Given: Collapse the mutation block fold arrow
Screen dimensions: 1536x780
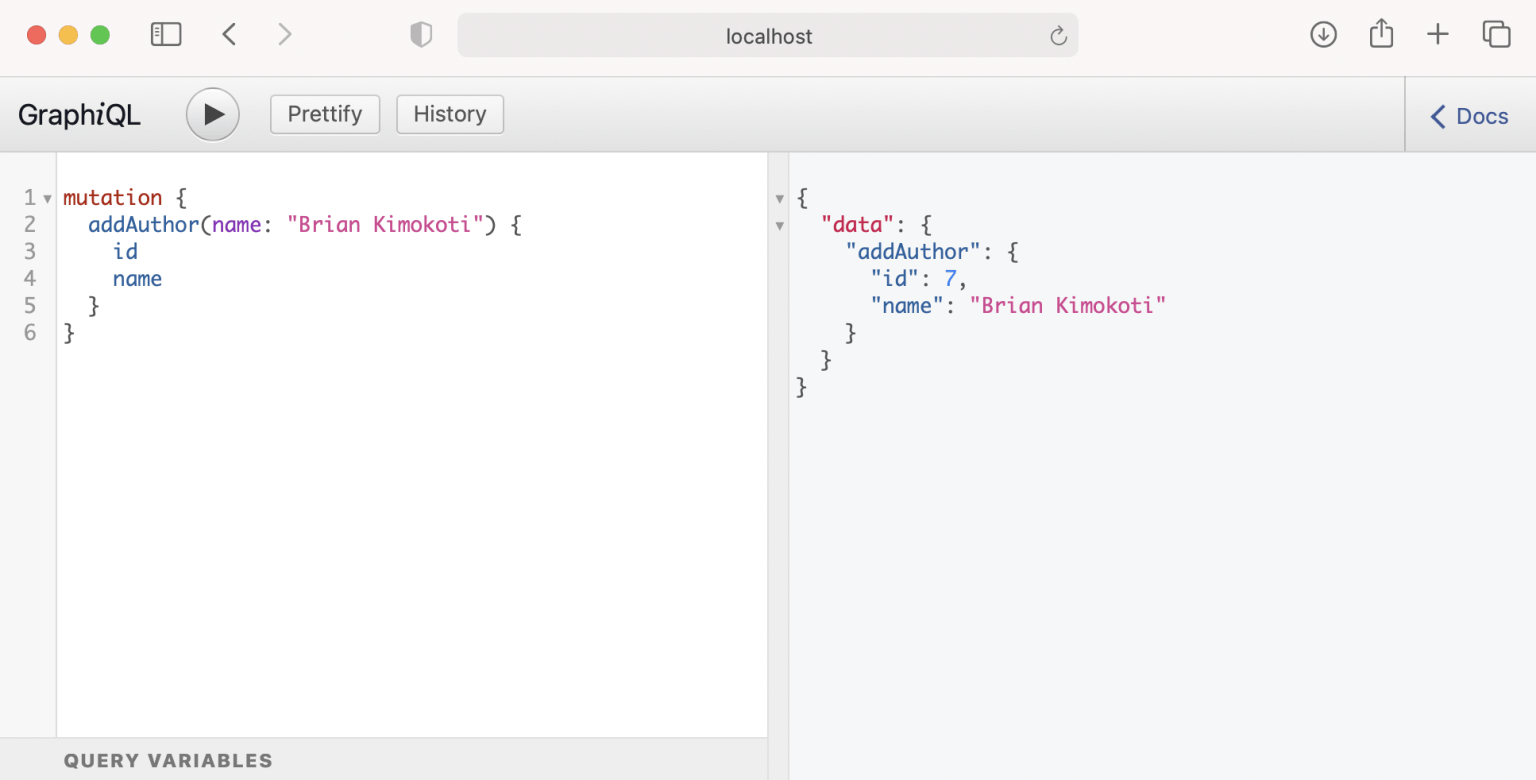Looking at the screenshot, I should [x=47, y=198].
